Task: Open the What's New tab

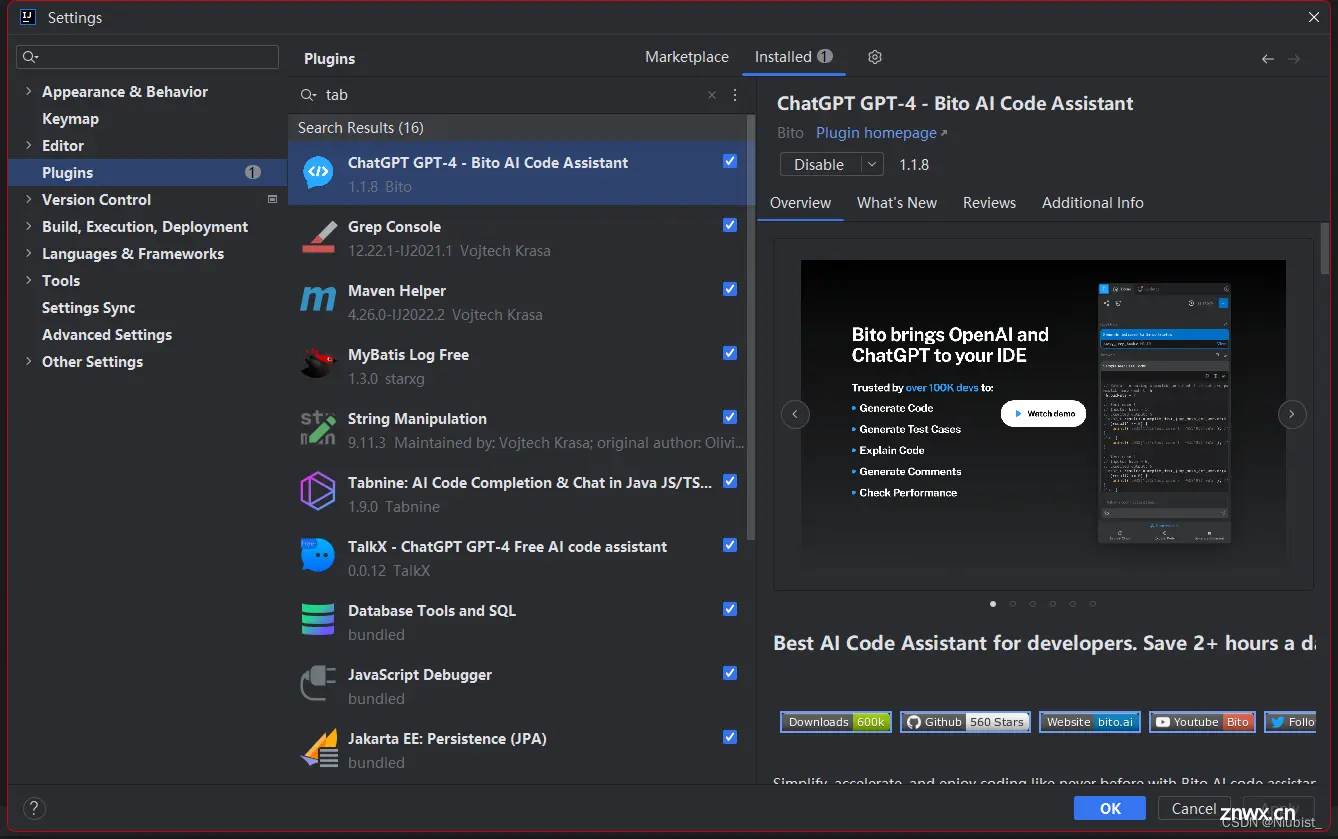Action: coord(897,202)
